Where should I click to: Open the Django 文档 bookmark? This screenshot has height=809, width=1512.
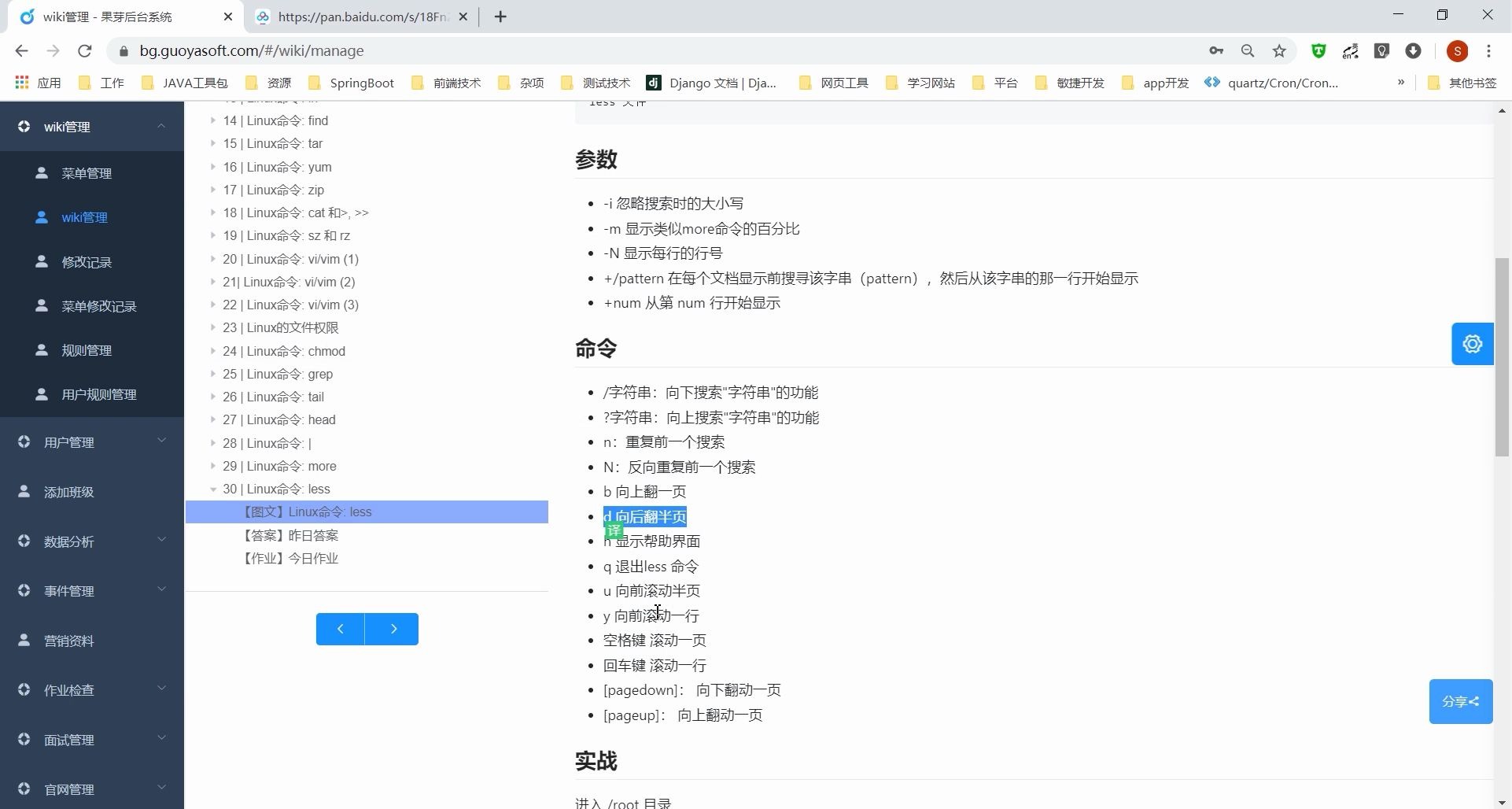[x=711, y=83]
